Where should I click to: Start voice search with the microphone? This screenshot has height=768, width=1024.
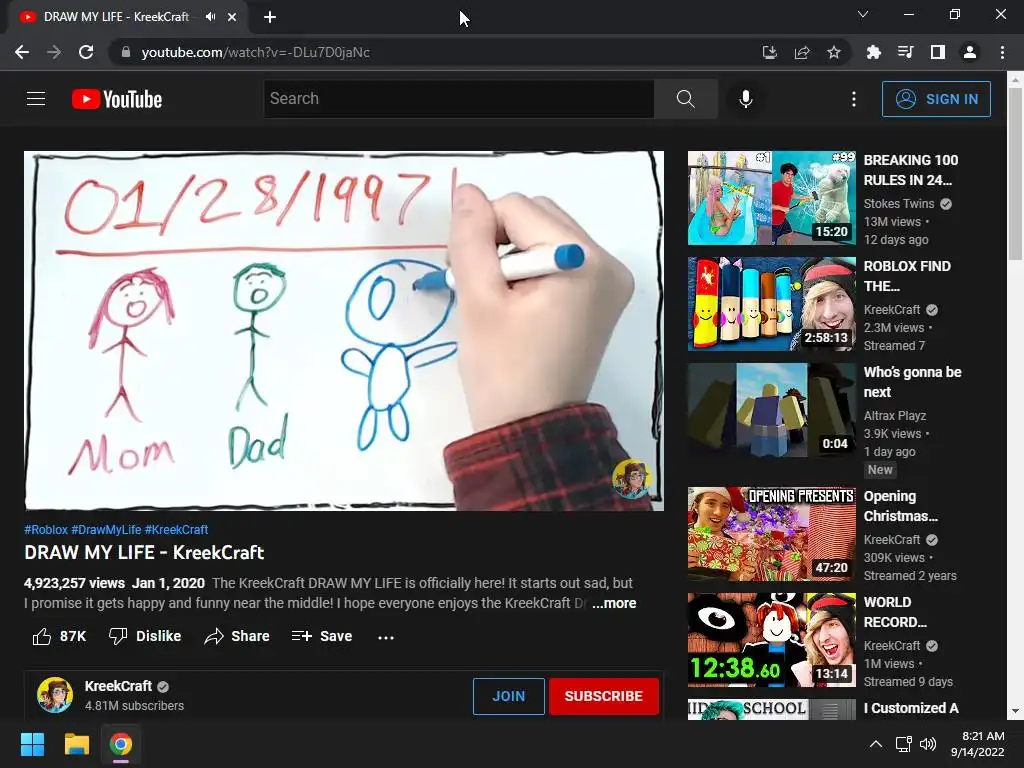click(746, 99)
